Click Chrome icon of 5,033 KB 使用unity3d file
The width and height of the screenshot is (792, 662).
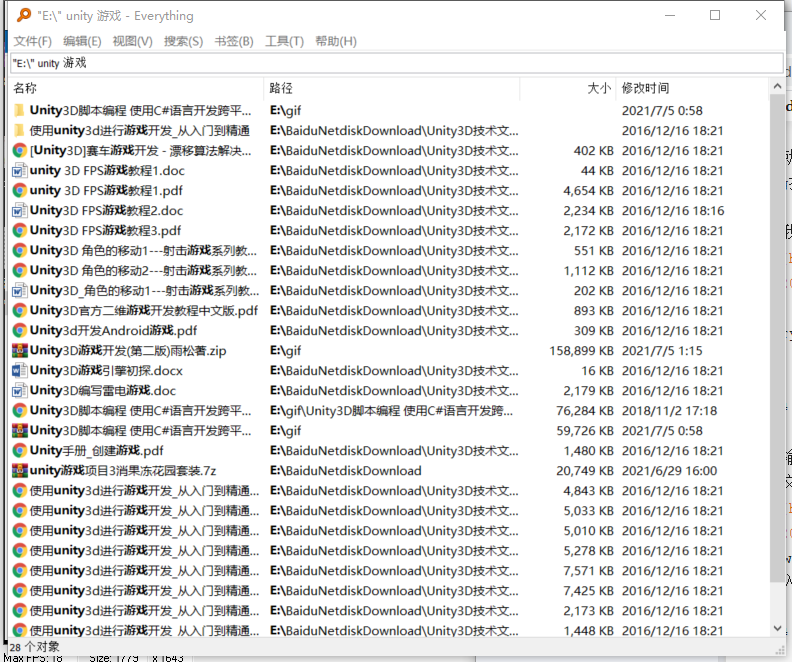[x=19, y=511]
